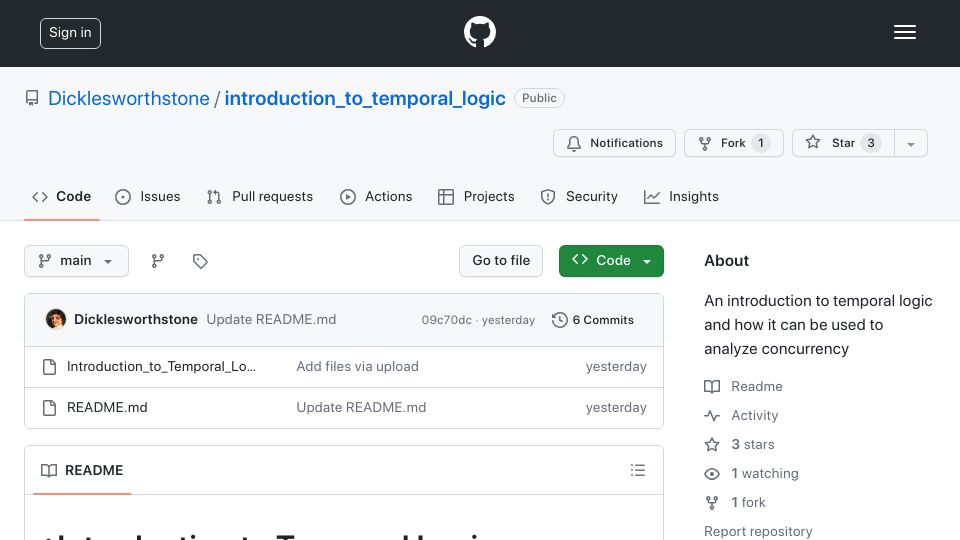This screenshot has height=540, width=960.
Task: Click the Sign in button
Action: click(x=70, y=33)
